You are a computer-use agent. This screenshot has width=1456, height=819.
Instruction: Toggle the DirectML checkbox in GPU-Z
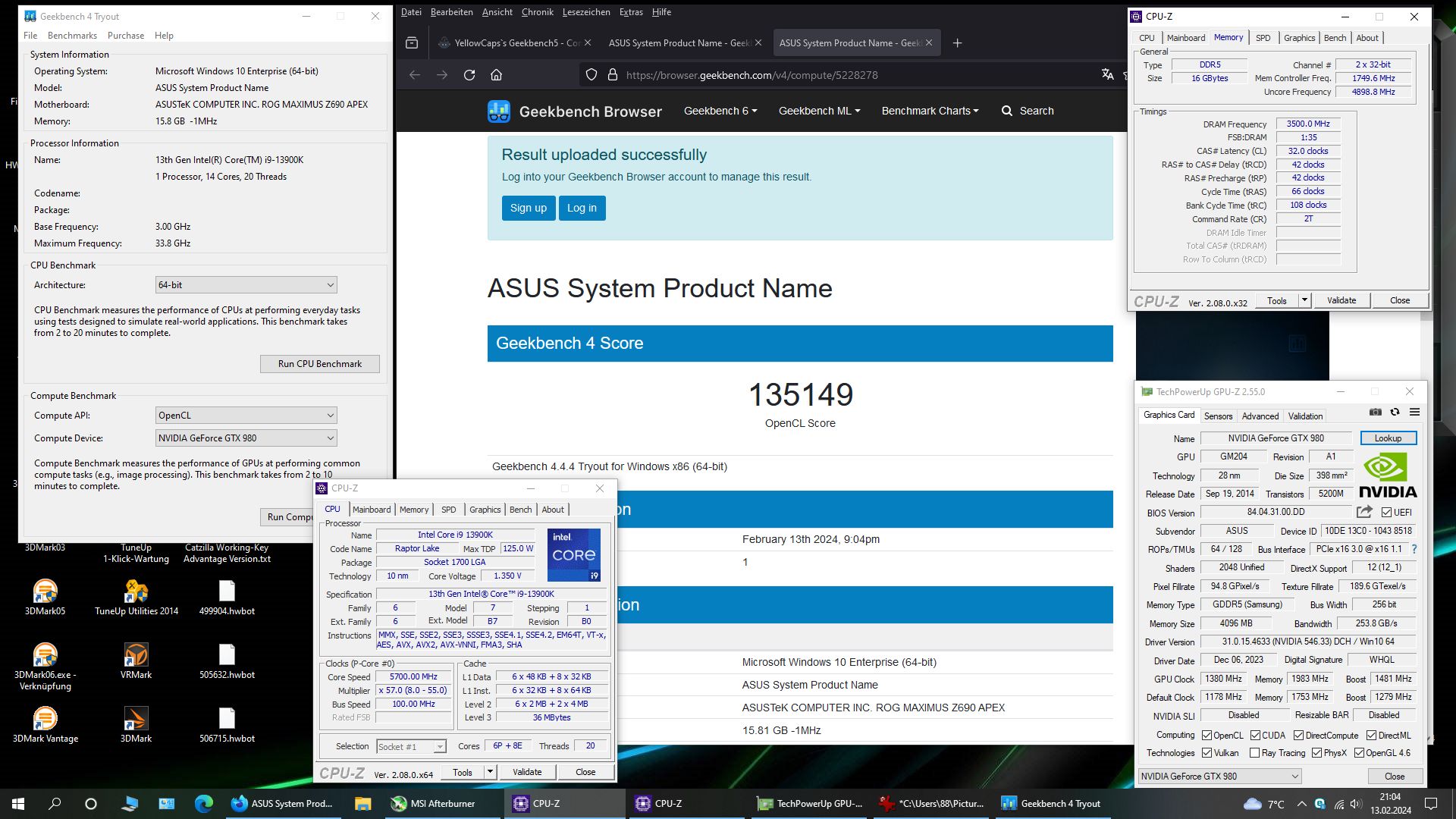tap(1371, 735)
